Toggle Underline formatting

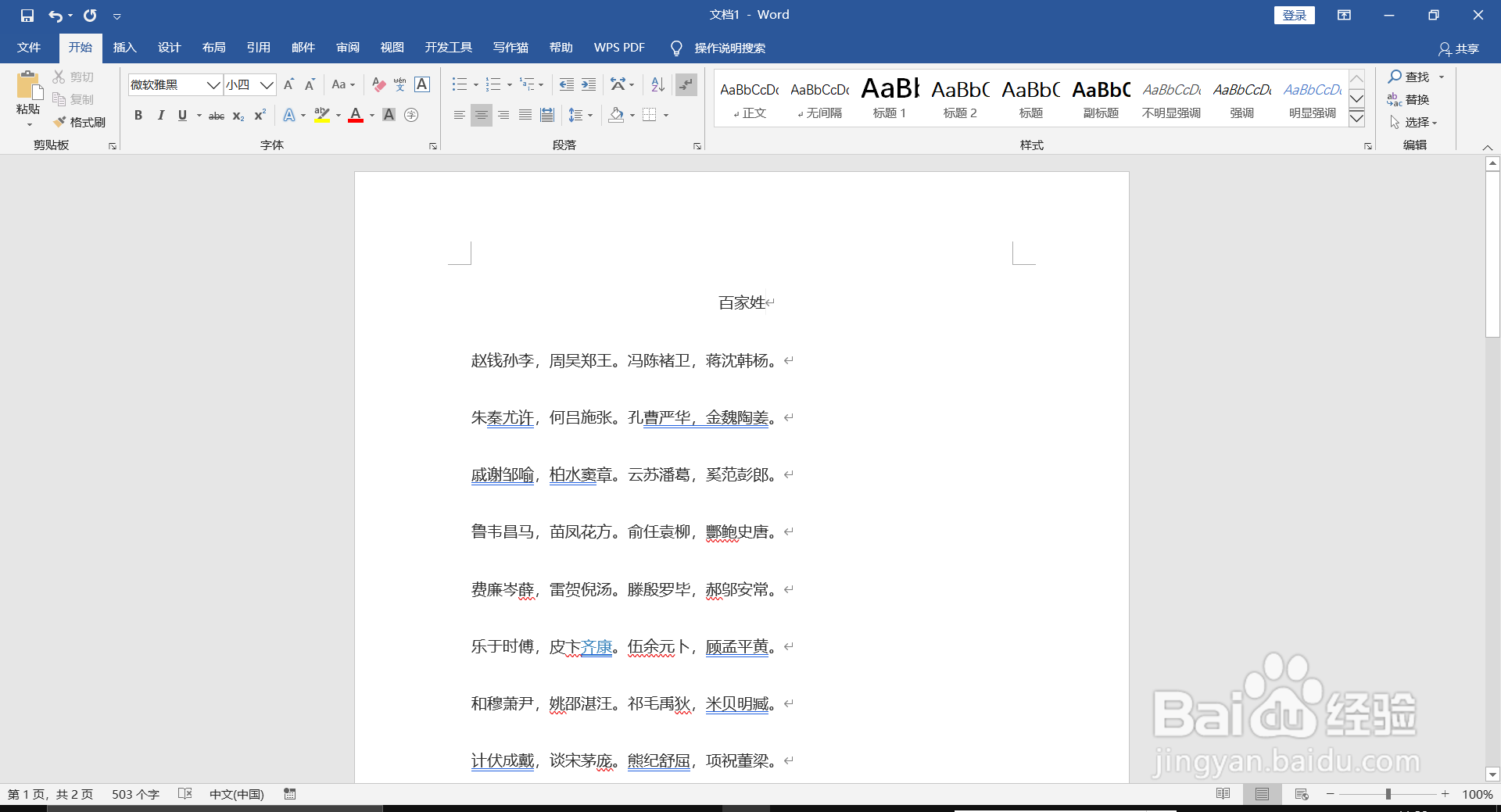point(182,116)
